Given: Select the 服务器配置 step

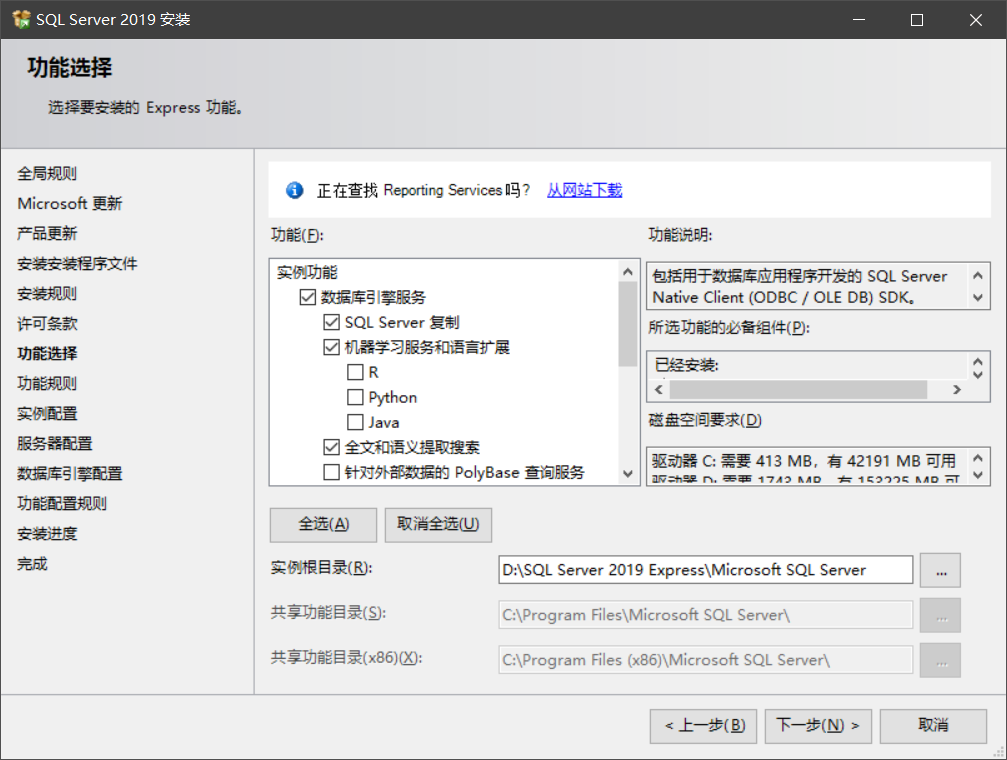Looking at the screenshot, I should click(55, 443).
